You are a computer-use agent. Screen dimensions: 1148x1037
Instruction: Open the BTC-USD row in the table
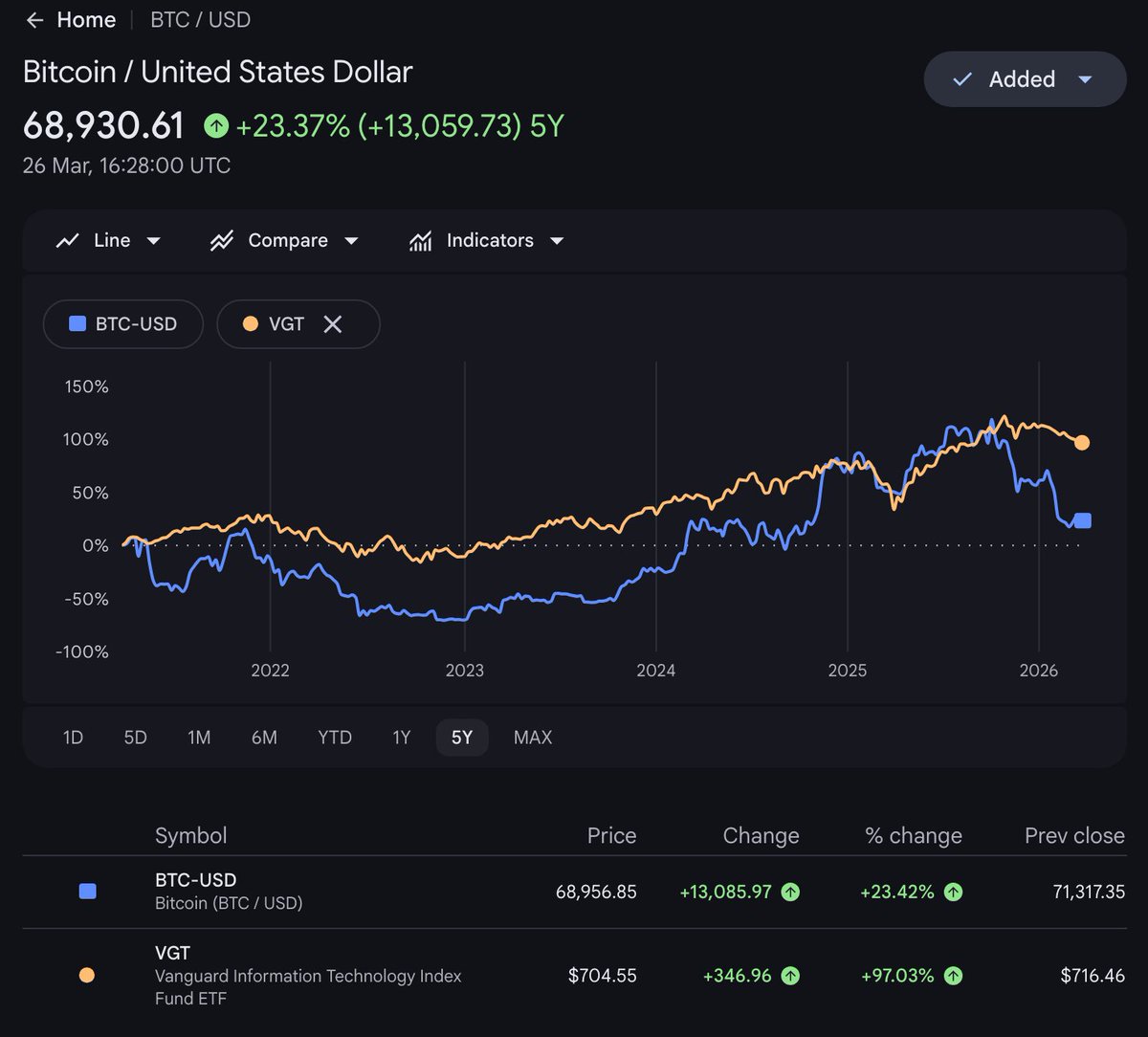click(x=574, y=892)
